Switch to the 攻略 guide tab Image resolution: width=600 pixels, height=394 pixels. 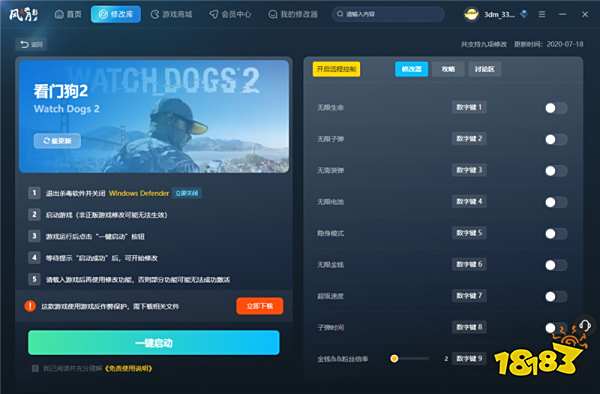pos(448,69)
